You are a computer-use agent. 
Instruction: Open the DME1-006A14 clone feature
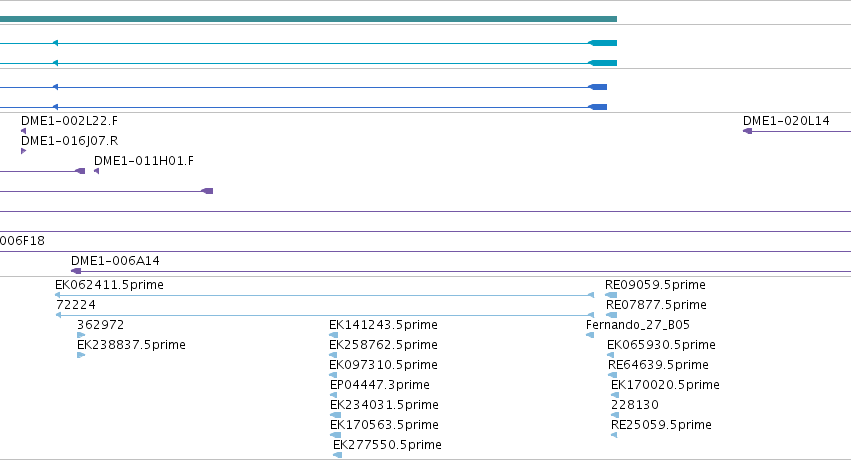click(461, 271)
